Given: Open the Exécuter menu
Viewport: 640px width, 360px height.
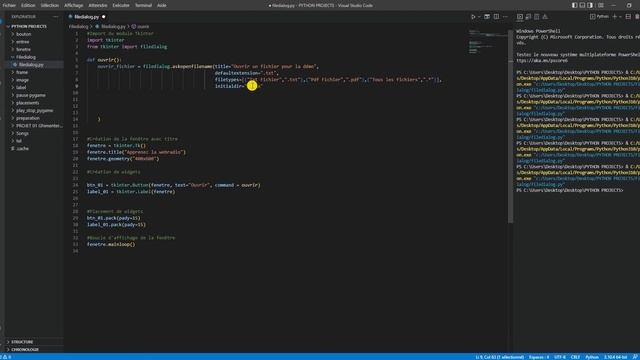Looking at the screenshot, I should pos(121,5).
